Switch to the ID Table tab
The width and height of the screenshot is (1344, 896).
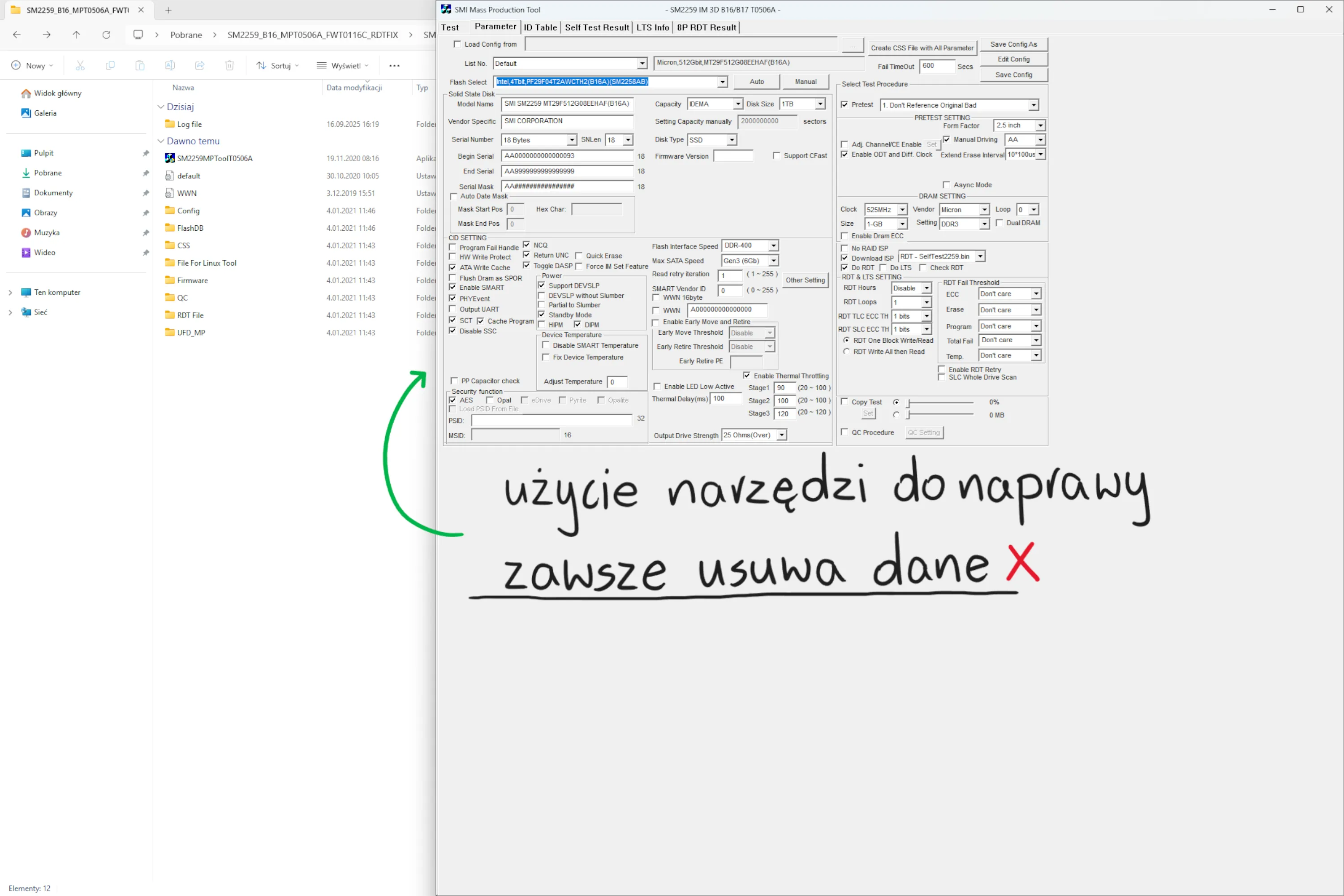coord(540,27)
